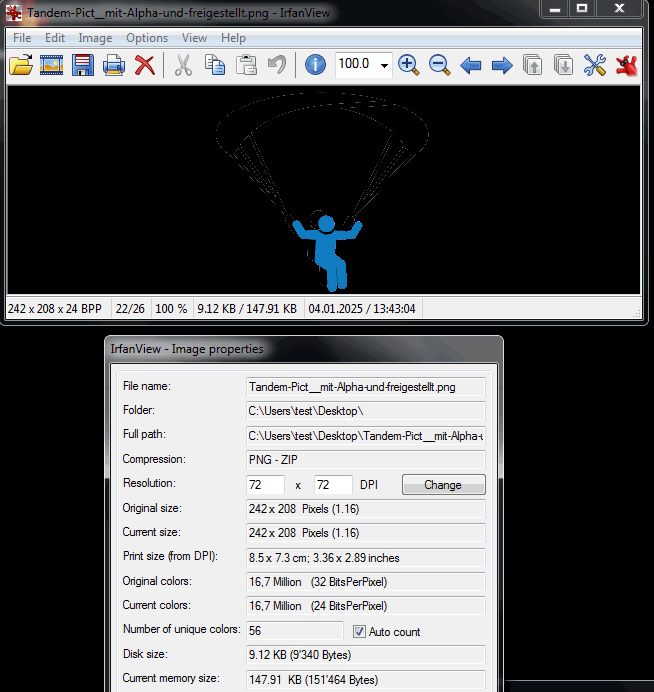Image resolution: width=654 pixels, height=692 pixels.
Task: Open the Image menu
Action: point(95,38)
